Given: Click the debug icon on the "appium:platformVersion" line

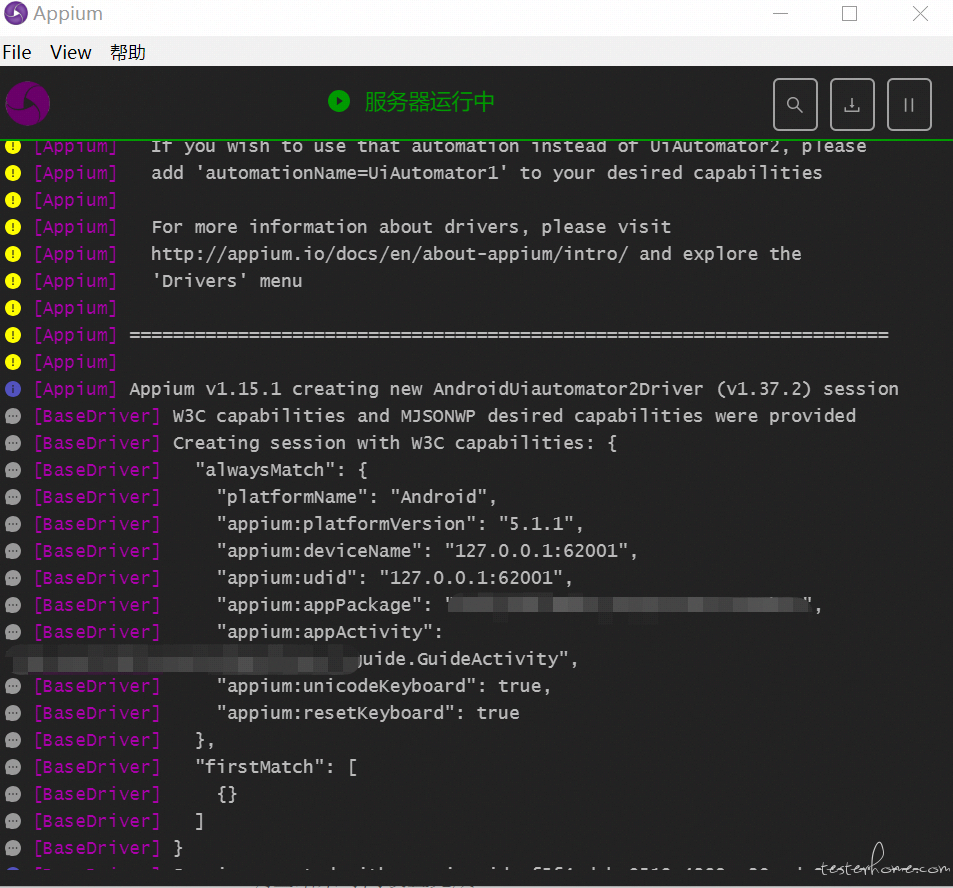Looking at the screenshot, I should coord(13,524).
